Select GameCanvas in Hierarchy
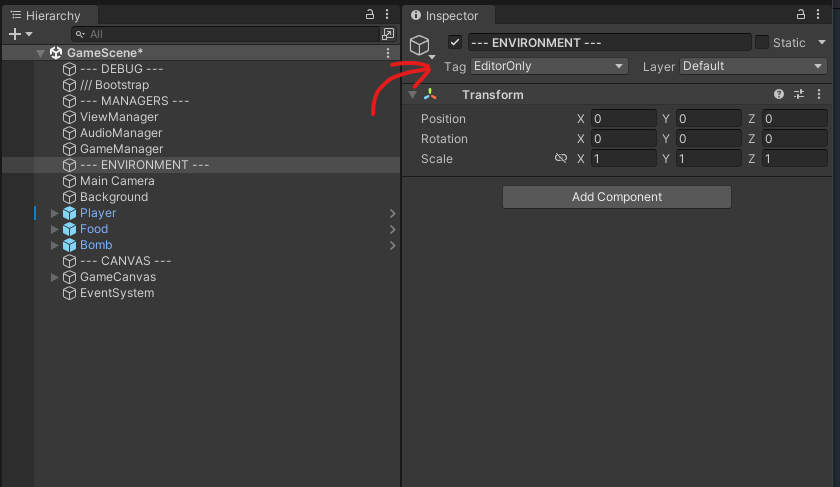Viewport: 840px width, 487px height. (118, 278)
